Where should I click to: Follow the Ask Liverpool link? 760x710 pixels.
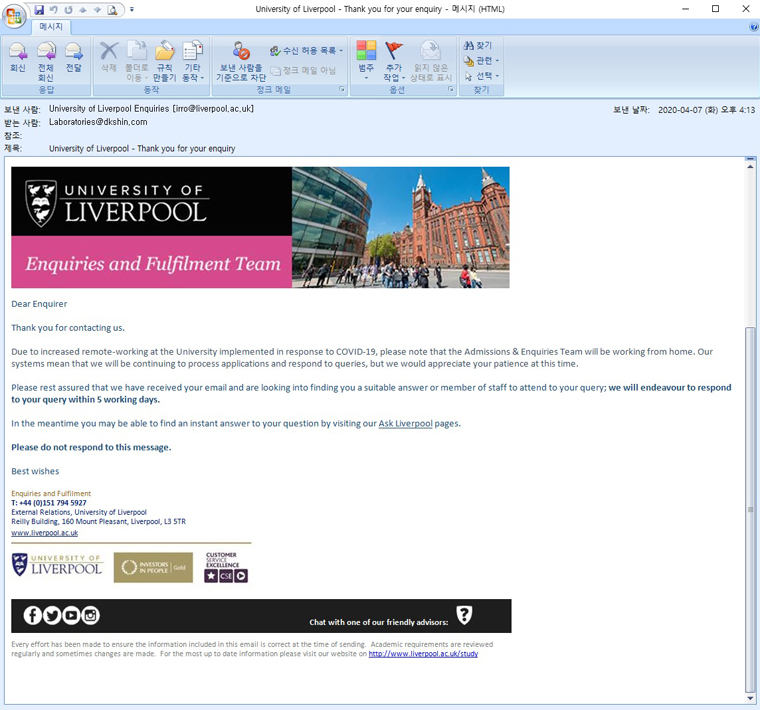405,424
